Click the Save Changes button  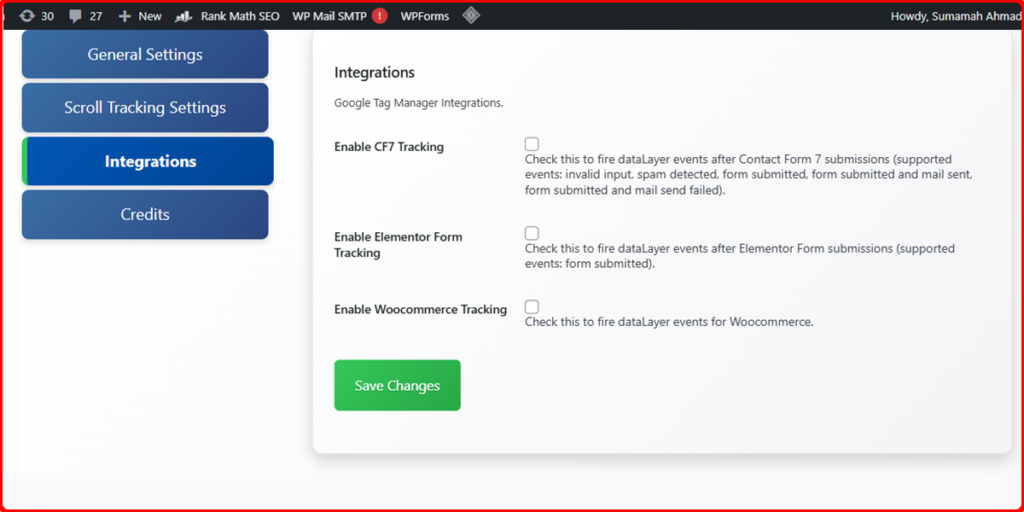tap(397, 385)
